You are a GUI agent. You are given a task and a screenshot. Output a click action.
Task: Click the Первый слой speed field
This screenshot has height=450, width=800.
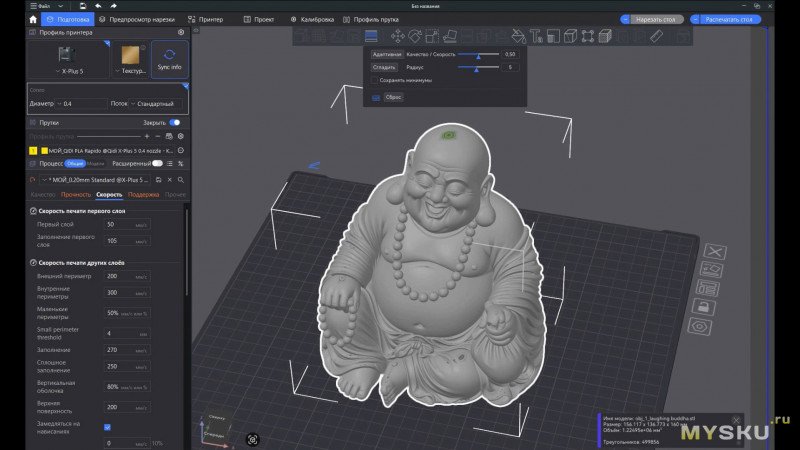tap(127, 224)
